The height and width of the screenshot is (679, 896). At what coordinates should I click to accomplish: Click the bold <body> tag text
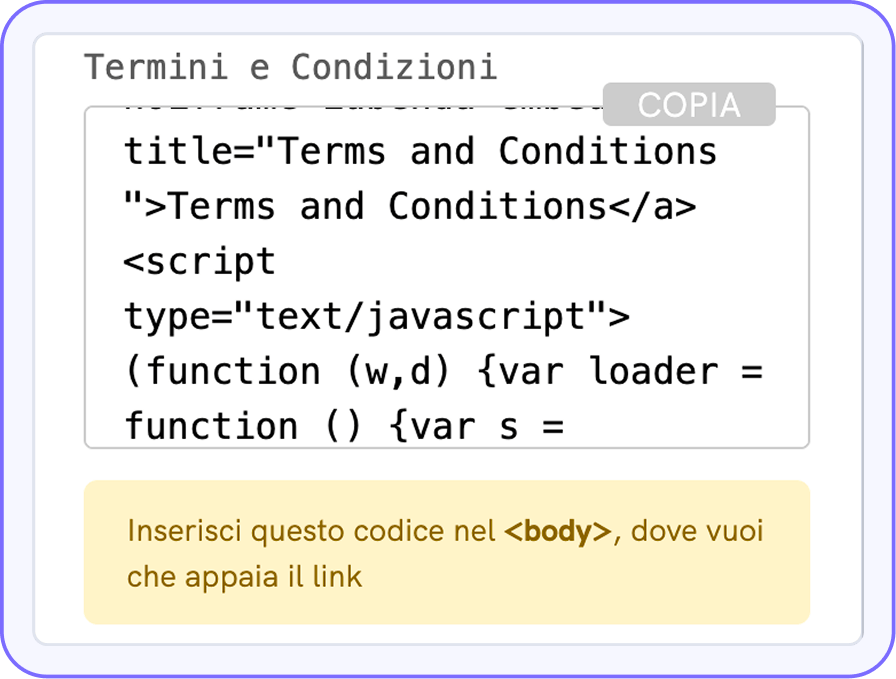[557, 532]
